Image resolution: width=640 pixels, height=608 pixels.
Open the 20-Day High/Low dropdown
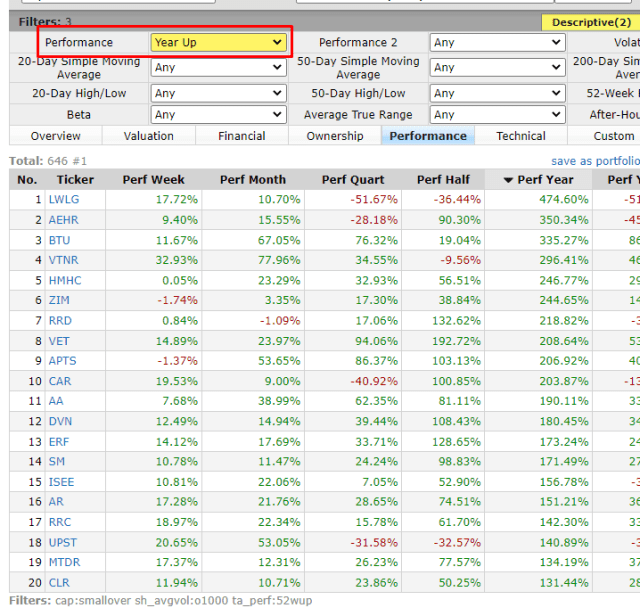point(218,93)
